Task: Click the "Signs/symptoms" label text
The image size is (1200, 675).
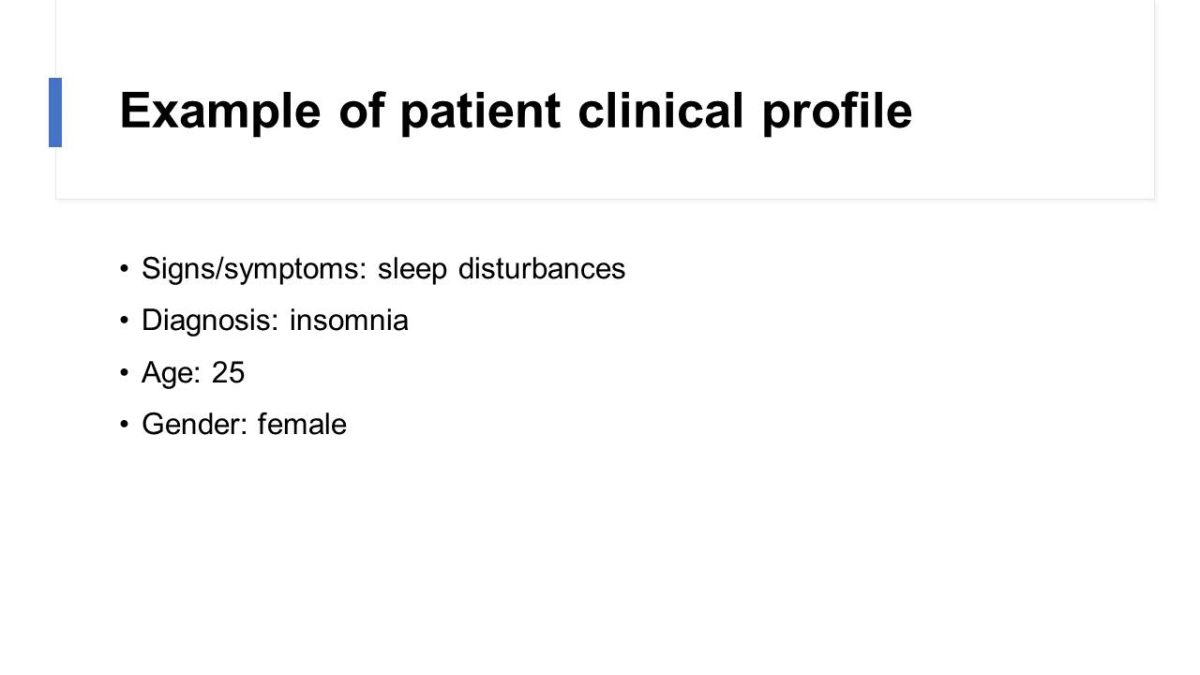Action: click(254, 269)
